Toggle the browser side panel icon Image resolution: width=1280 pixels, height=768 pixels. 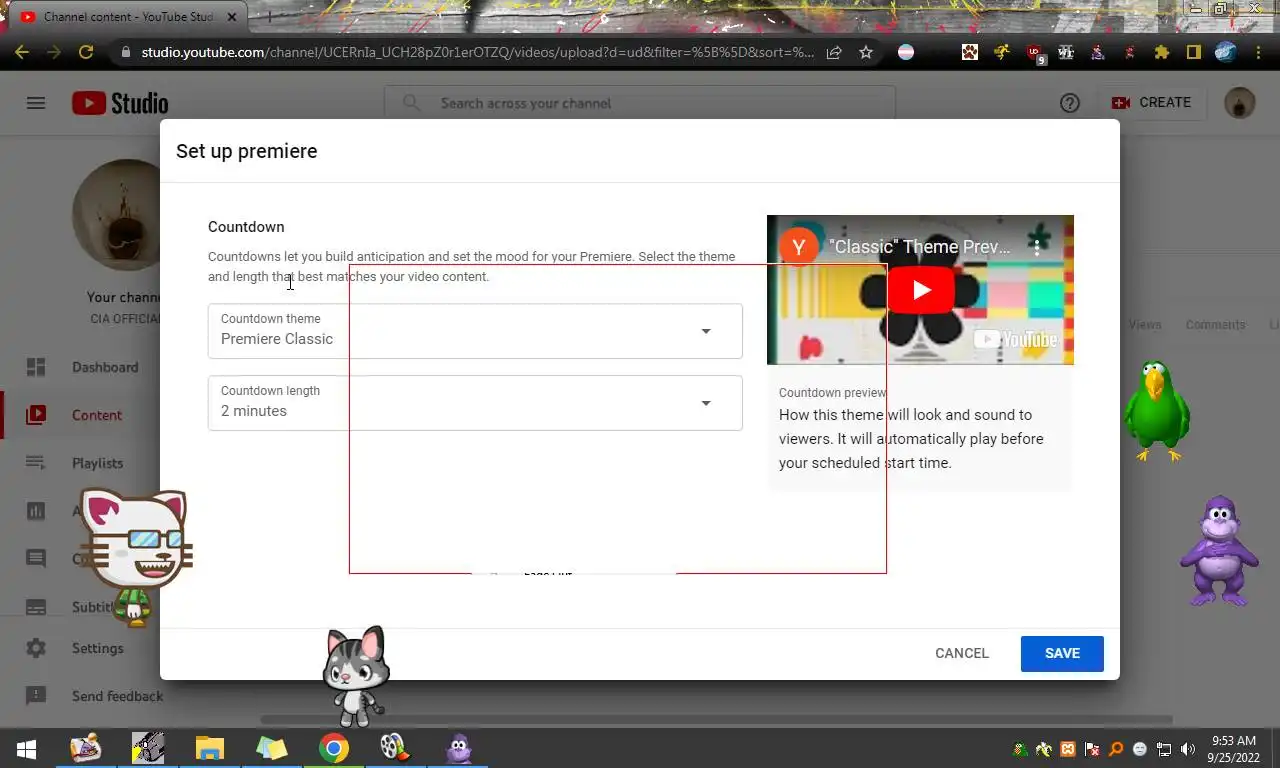pyautogui.click(x=1193, y=52)
